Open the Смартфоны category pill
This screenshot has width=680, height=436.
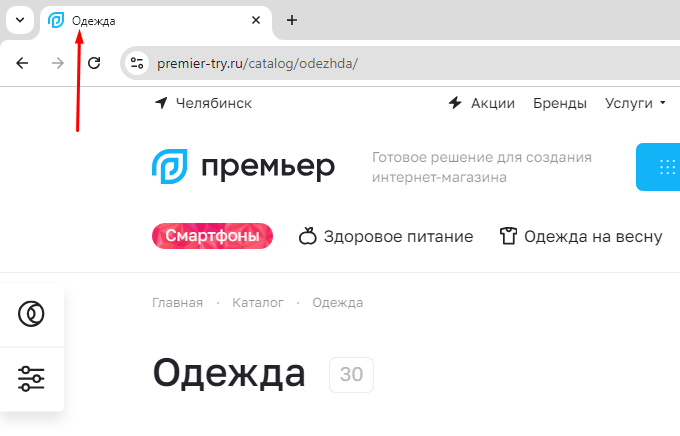[x=212, y=236]
